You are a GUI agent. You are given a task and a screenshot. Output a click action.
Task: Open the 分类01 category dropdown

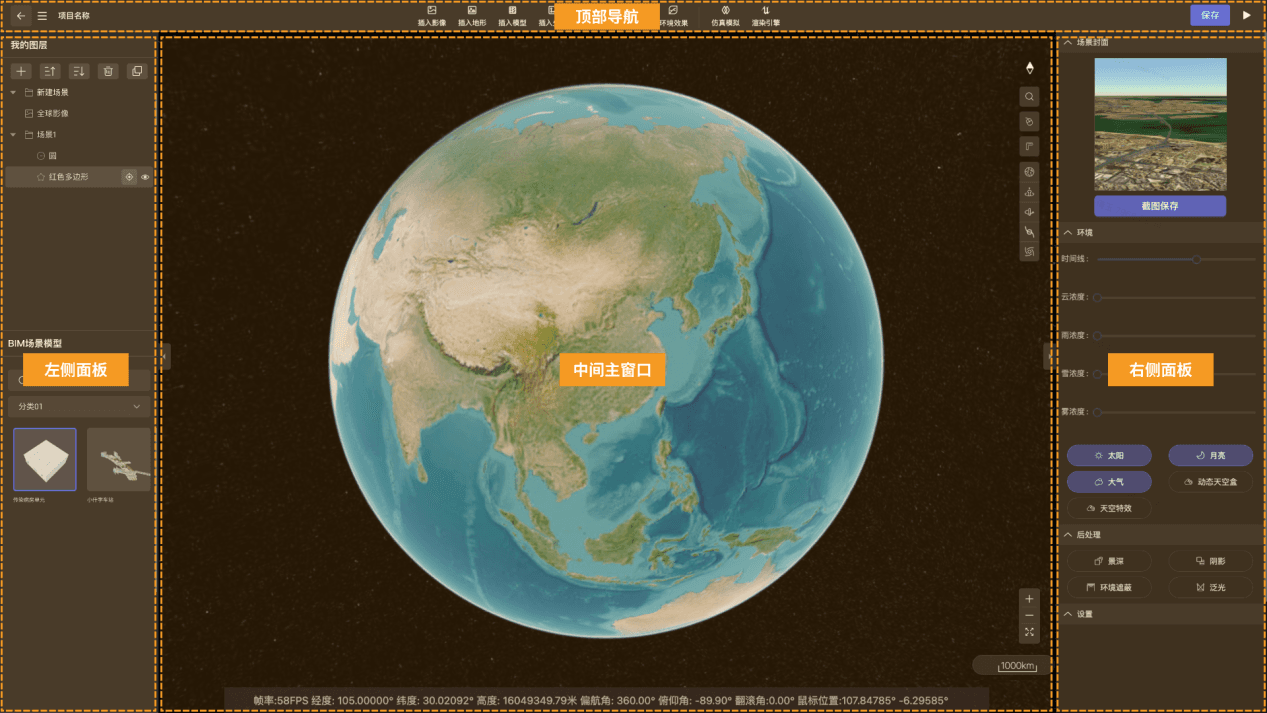pos(78,407)
